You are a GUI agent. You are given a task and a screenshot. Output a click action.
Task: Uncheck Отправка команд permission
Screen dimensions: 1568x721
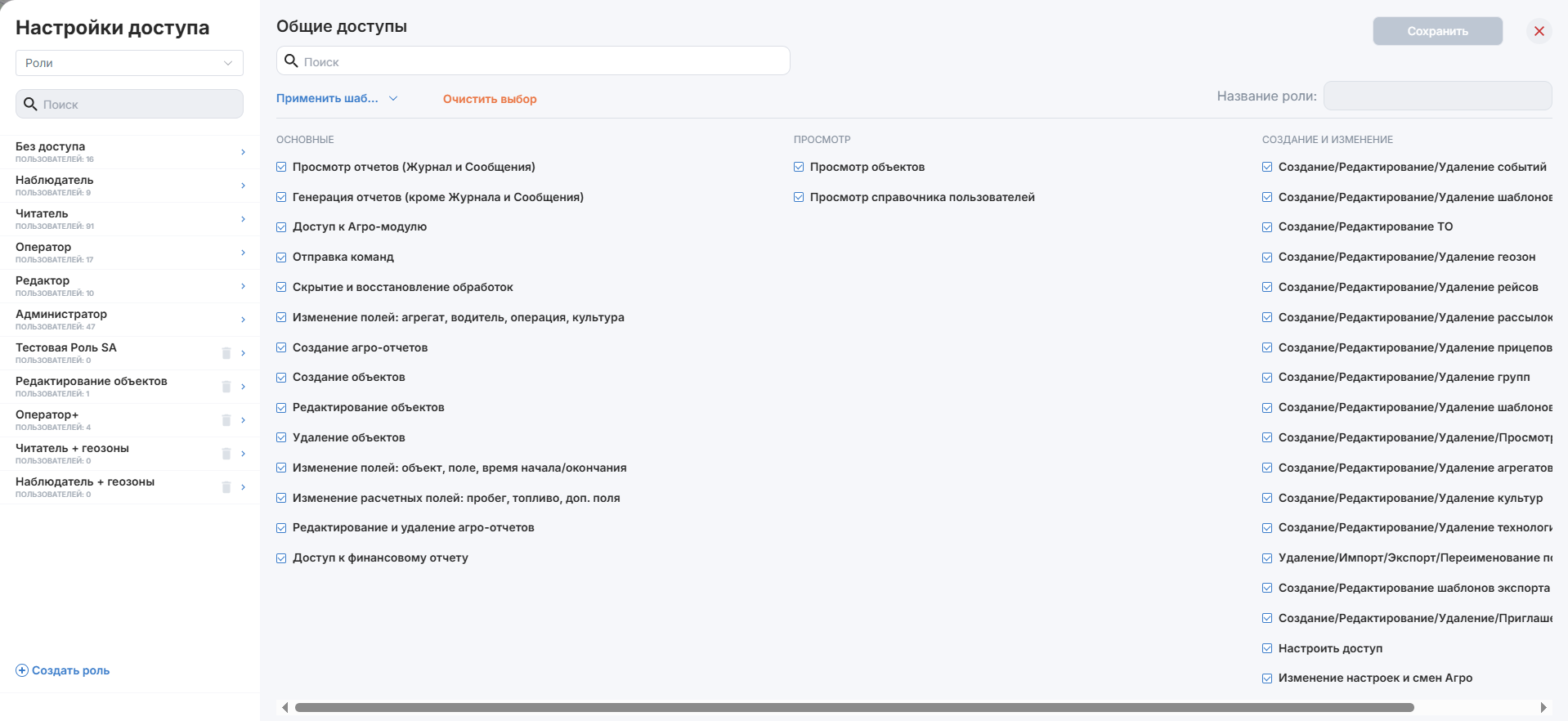point(281,257)
